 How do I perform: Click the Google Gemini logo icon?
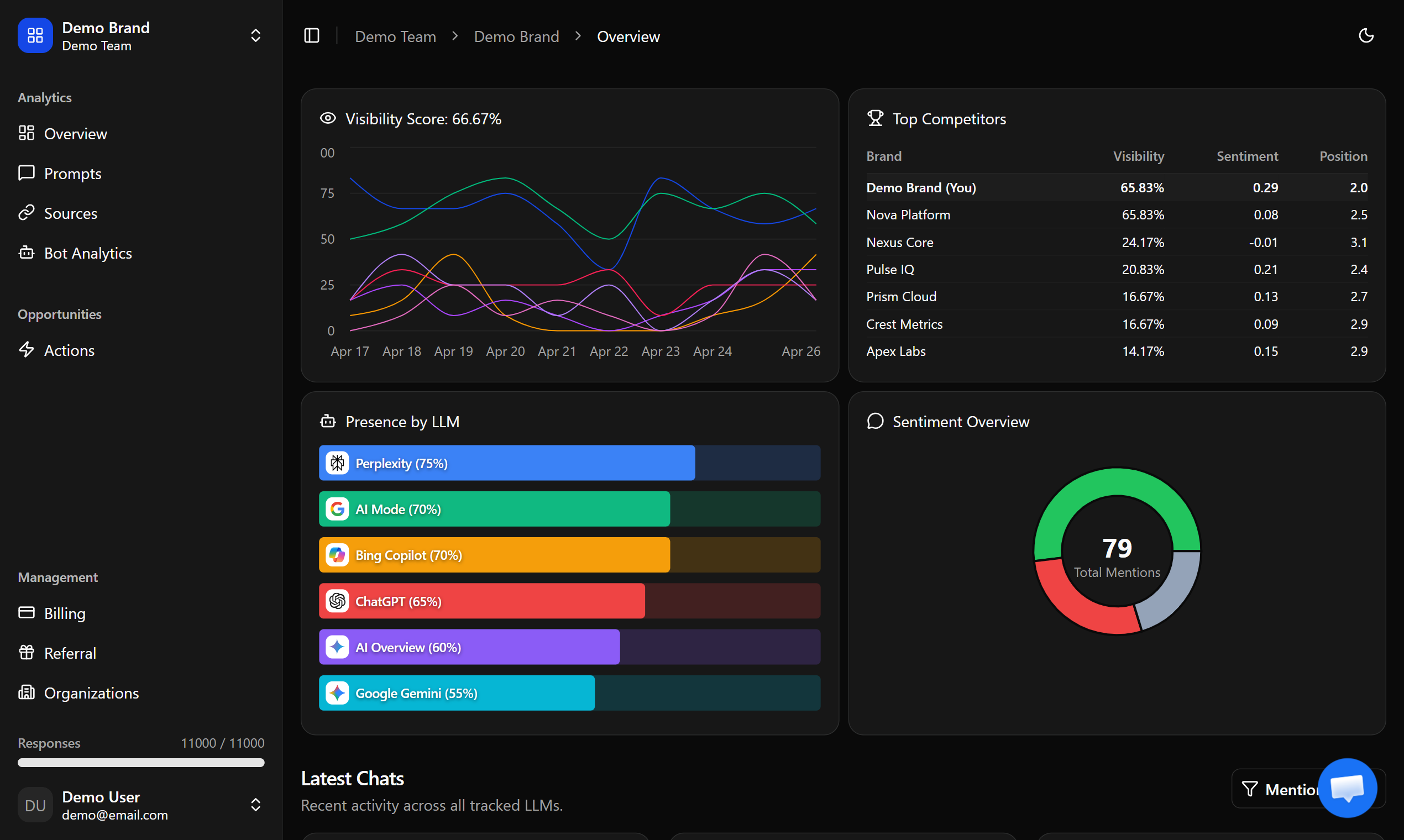(337, 693)
